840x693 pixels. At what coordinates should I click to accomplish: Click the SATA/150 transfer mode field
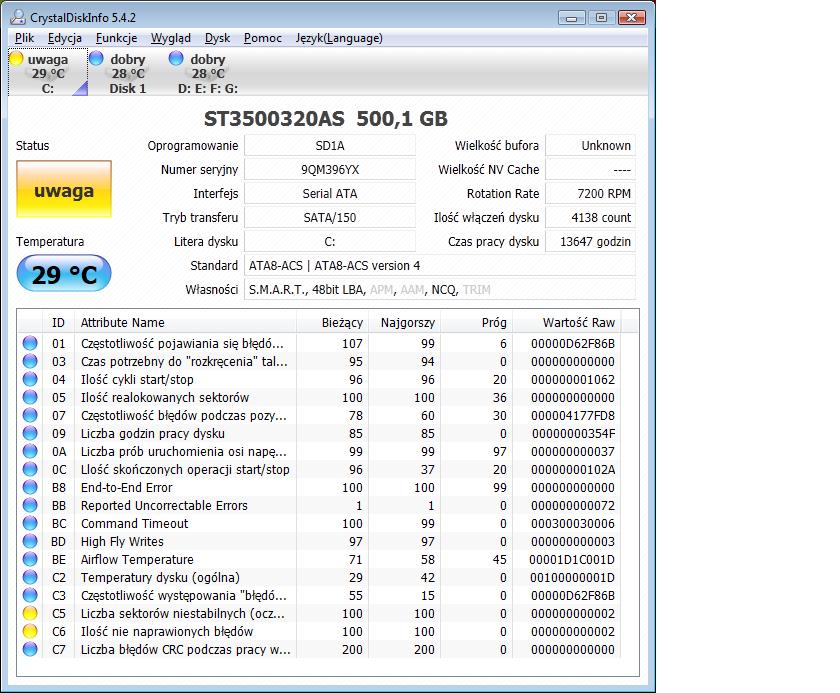pyautogui.click(x=330, y=217)
